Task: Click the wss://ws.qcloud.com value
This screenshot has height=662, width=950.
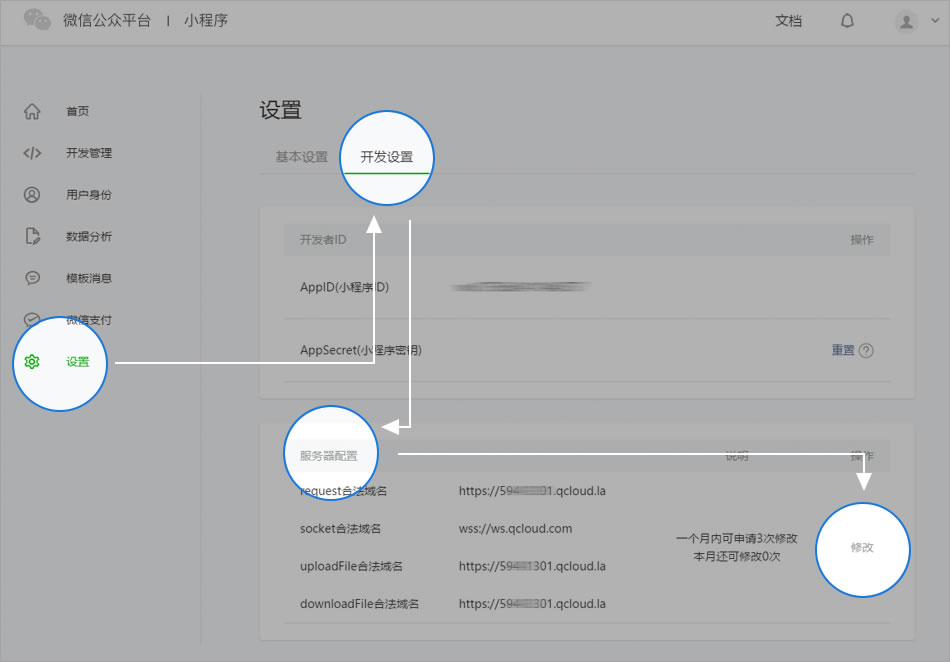Action: [515, 529]
